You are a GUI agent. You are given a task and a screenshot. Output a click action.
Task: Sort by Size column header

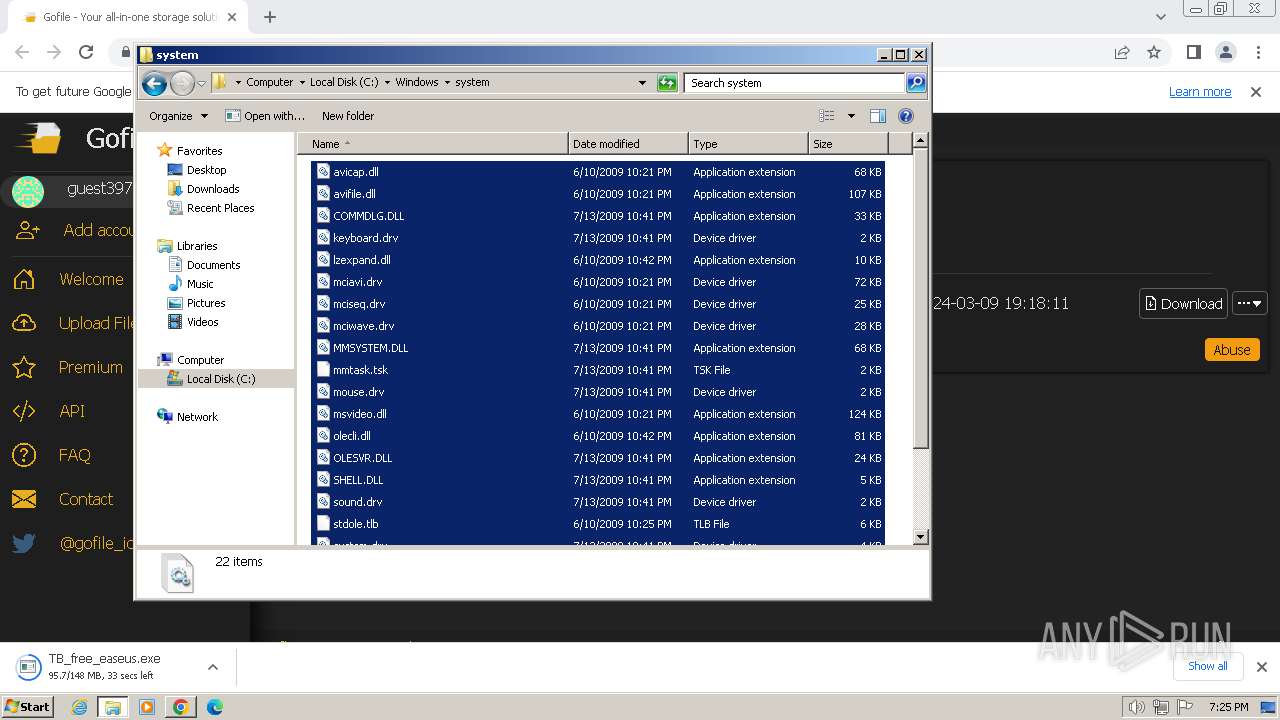tap(848, 144)
